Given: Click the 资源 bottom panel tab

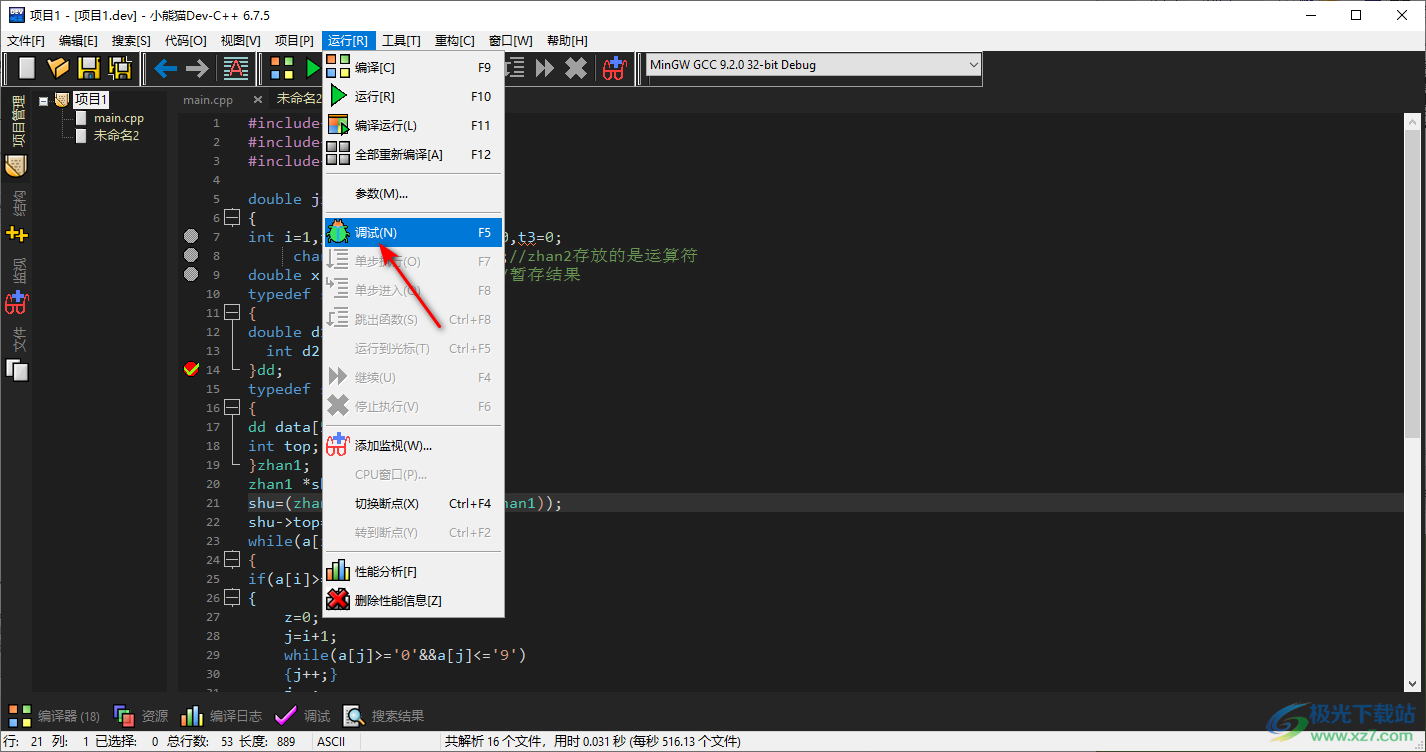Looking at the screenshot, I should click(141, 716).
